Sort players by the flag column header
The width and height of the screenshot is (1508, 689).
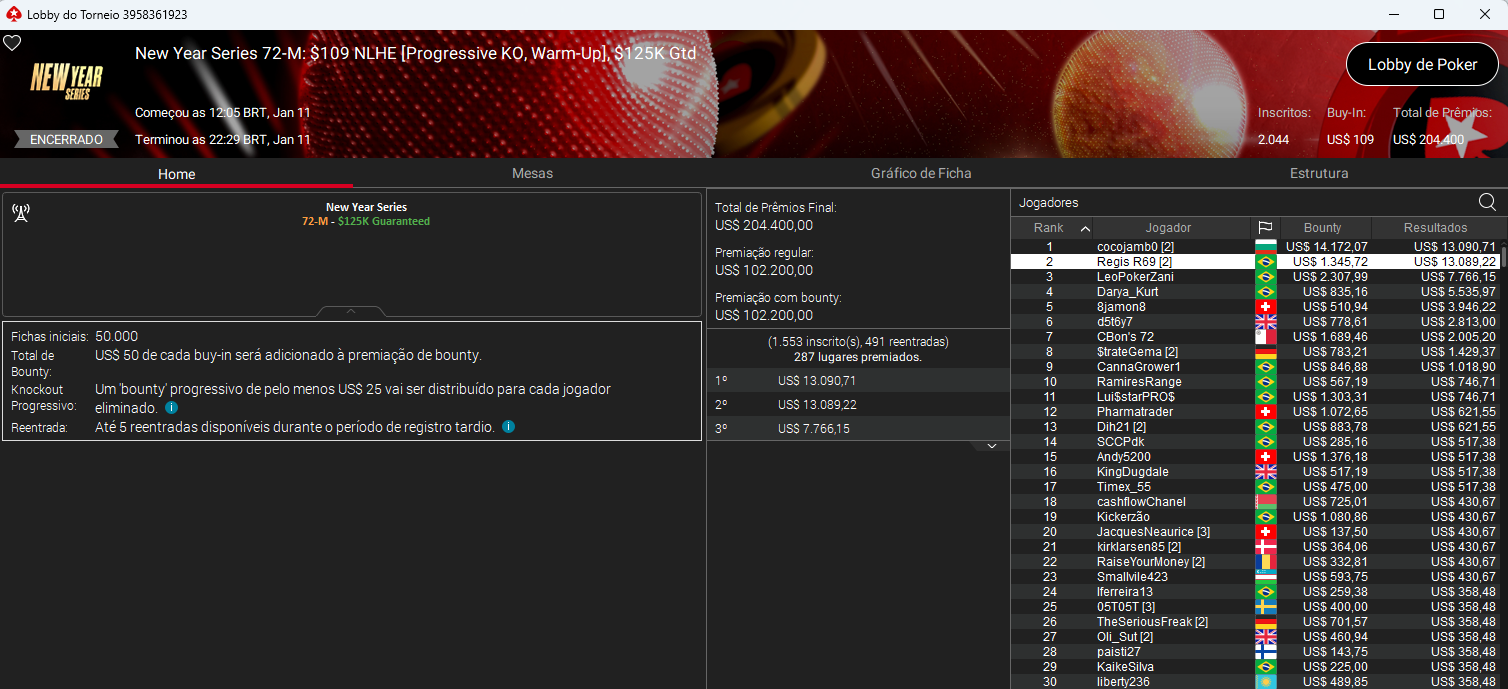pyautogui.click(x=1264, y=228)
